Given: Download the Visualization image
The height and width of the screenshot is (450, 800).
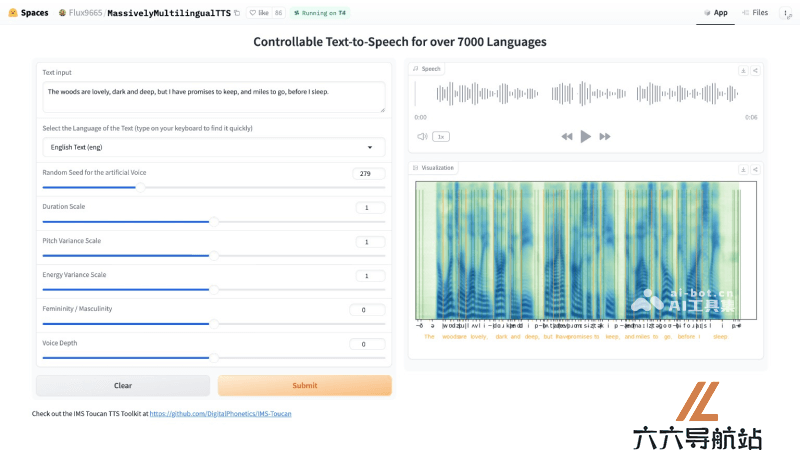Looking at the screenshot, I should click(743, 169).
